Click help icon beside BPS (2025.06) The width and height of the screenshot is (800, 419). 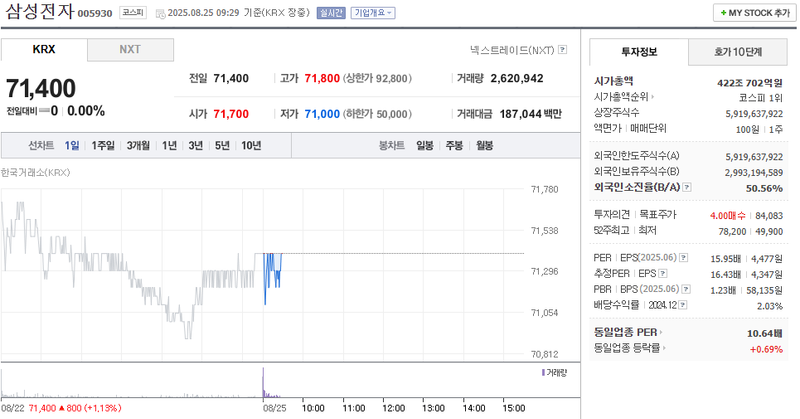pos(686,289)
